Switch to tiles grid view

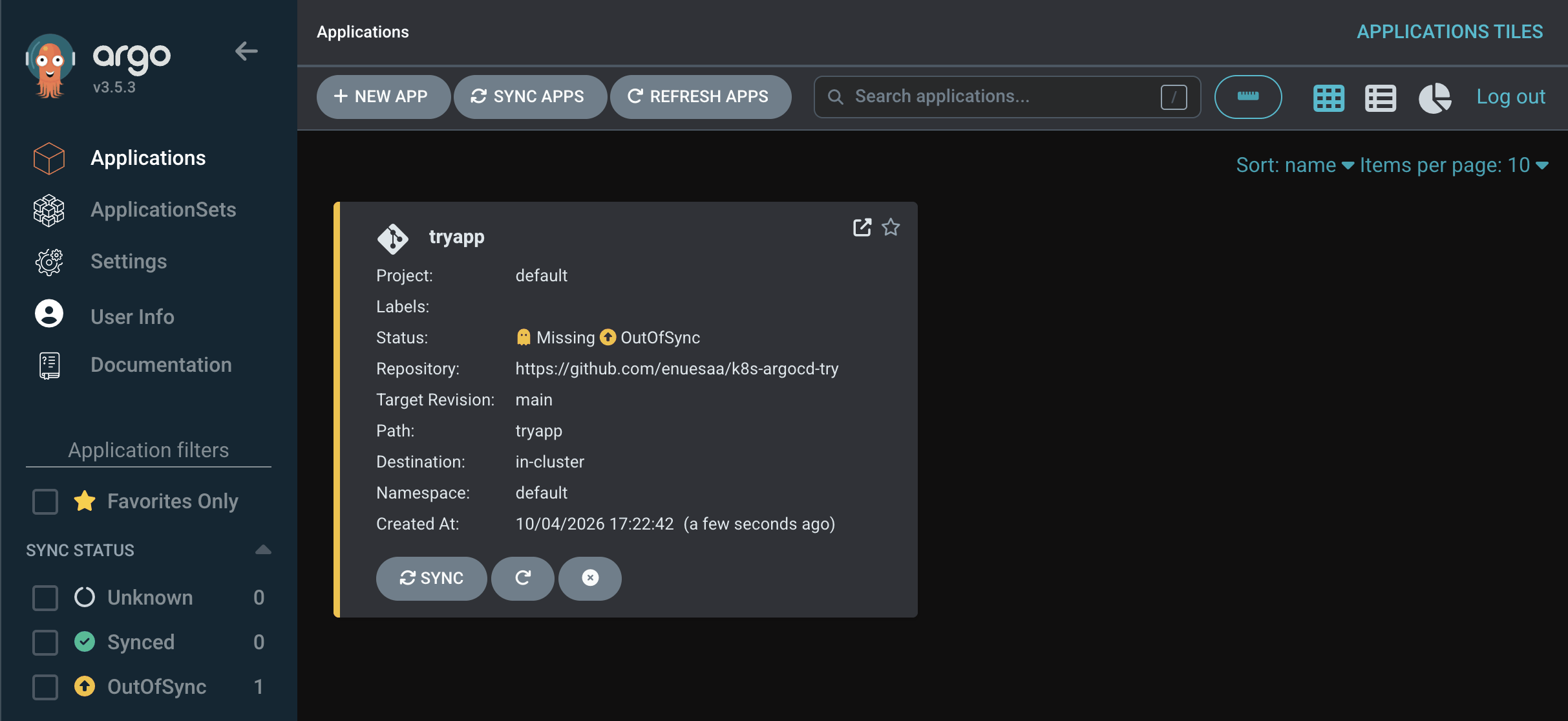pyautogui.click(x=1329, y=98)
